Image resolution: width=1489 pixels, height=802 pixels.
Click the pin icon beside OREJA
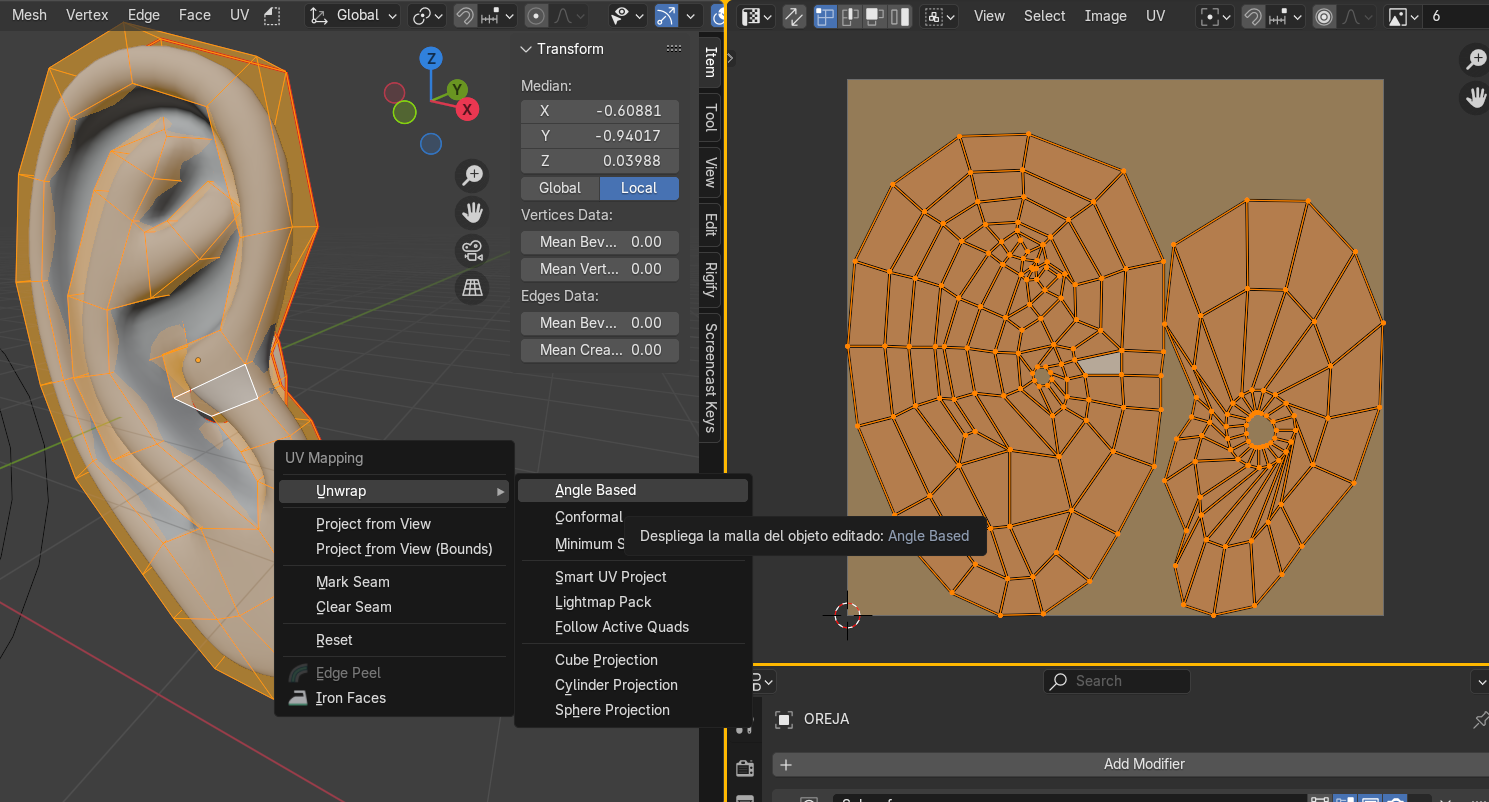pos(1479,720)
